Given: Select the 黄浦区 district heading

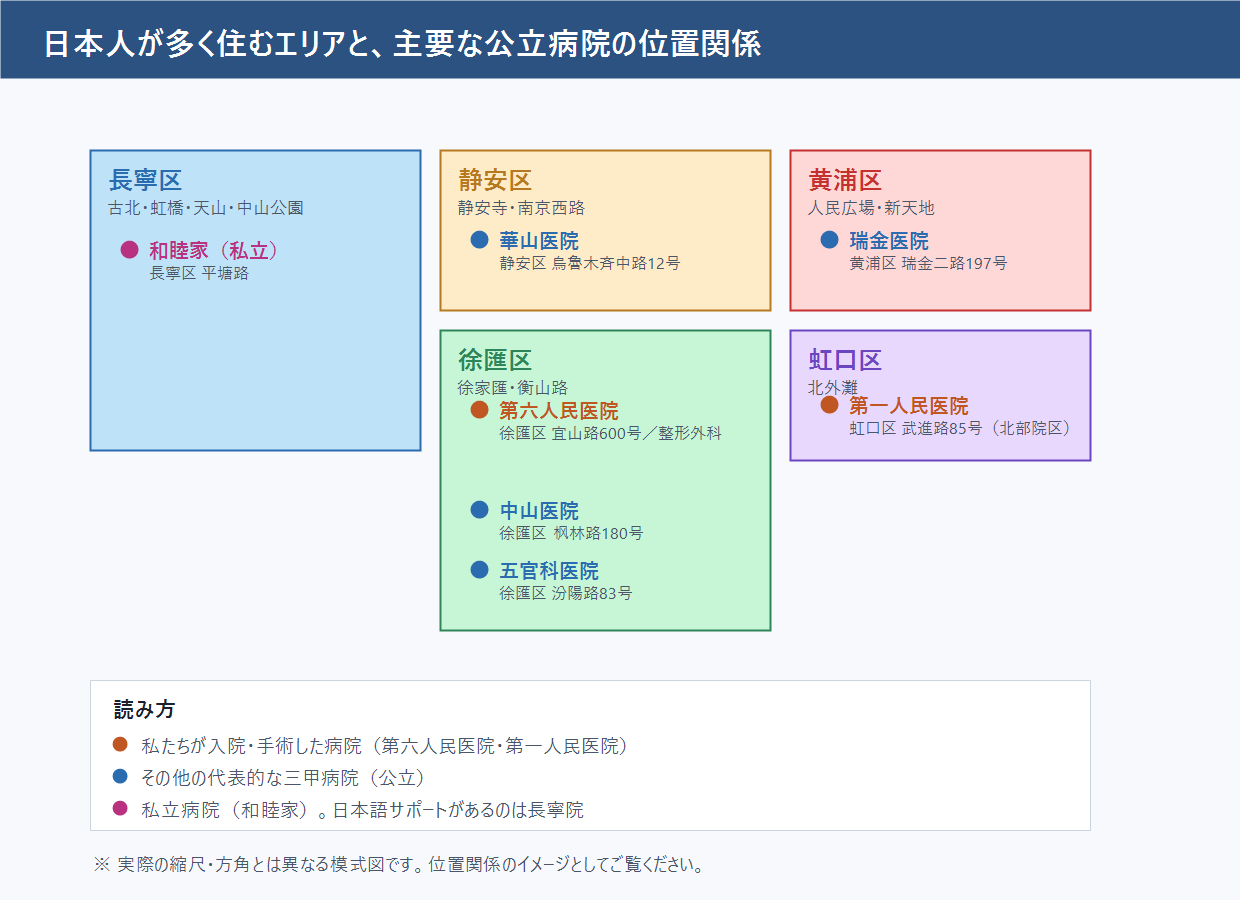Looking at the screenshot, I should pos(846,181).
